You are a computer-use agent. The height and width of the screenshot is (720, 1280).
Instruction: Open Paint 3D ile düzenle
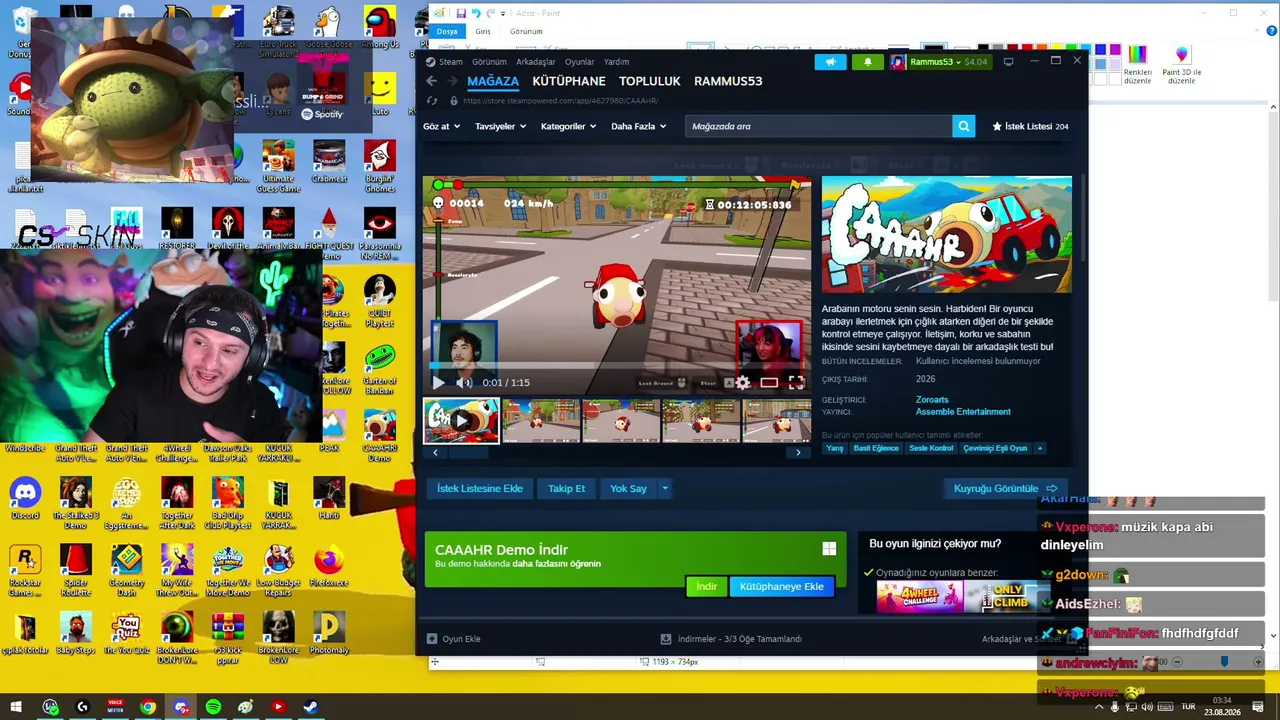click(1182, 65)
